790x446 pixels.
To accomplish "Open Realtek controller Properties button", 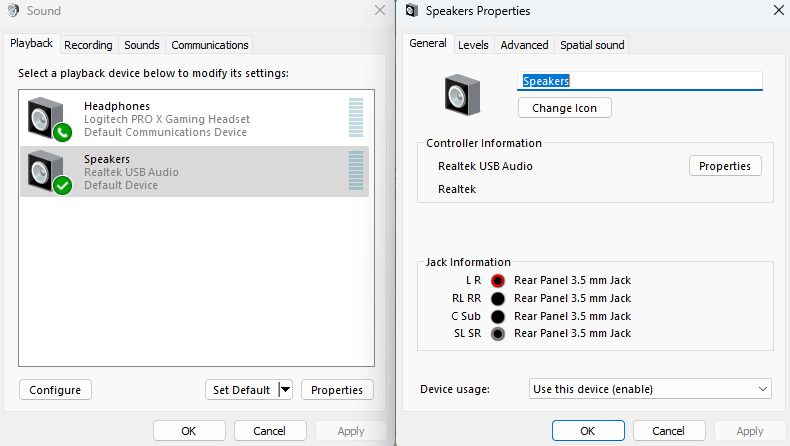I will [725, 166].
